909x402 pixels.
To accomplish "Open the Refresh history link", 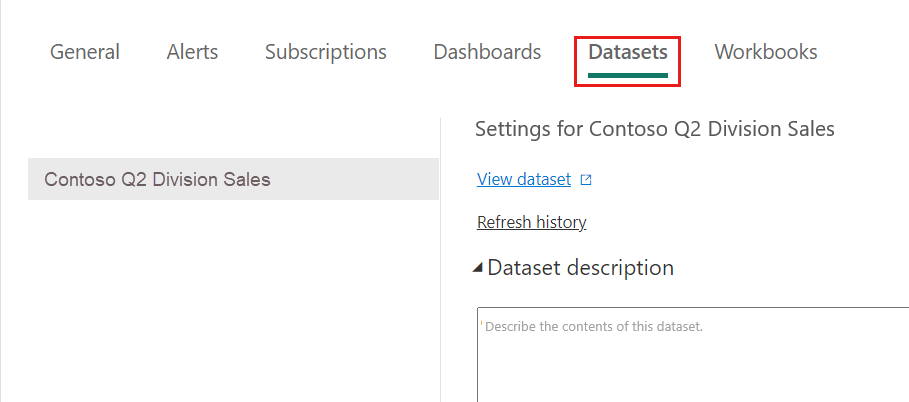I will [x=531, y=222].
